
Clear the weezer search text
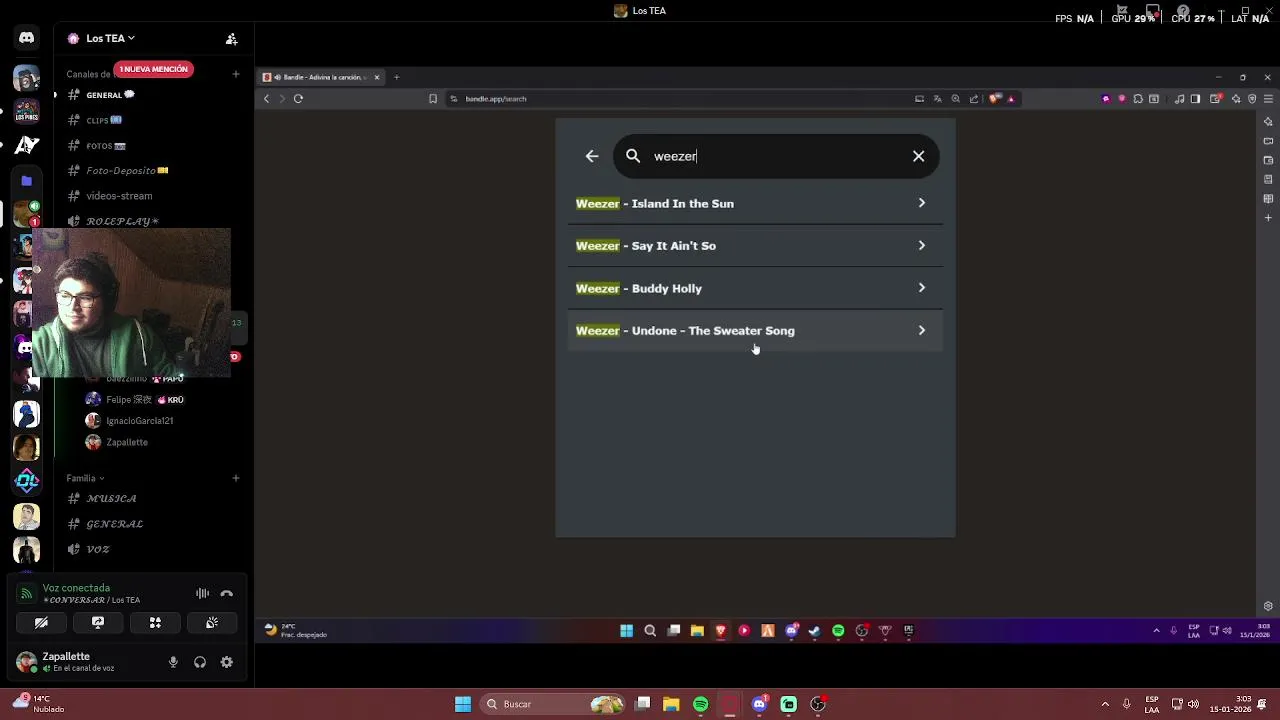click(x=918, y=156)
